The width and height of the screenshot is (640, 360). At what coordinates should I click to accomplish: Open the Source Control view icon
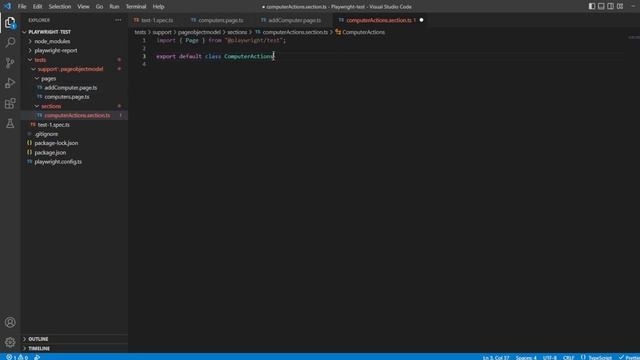tap(10, 63)
